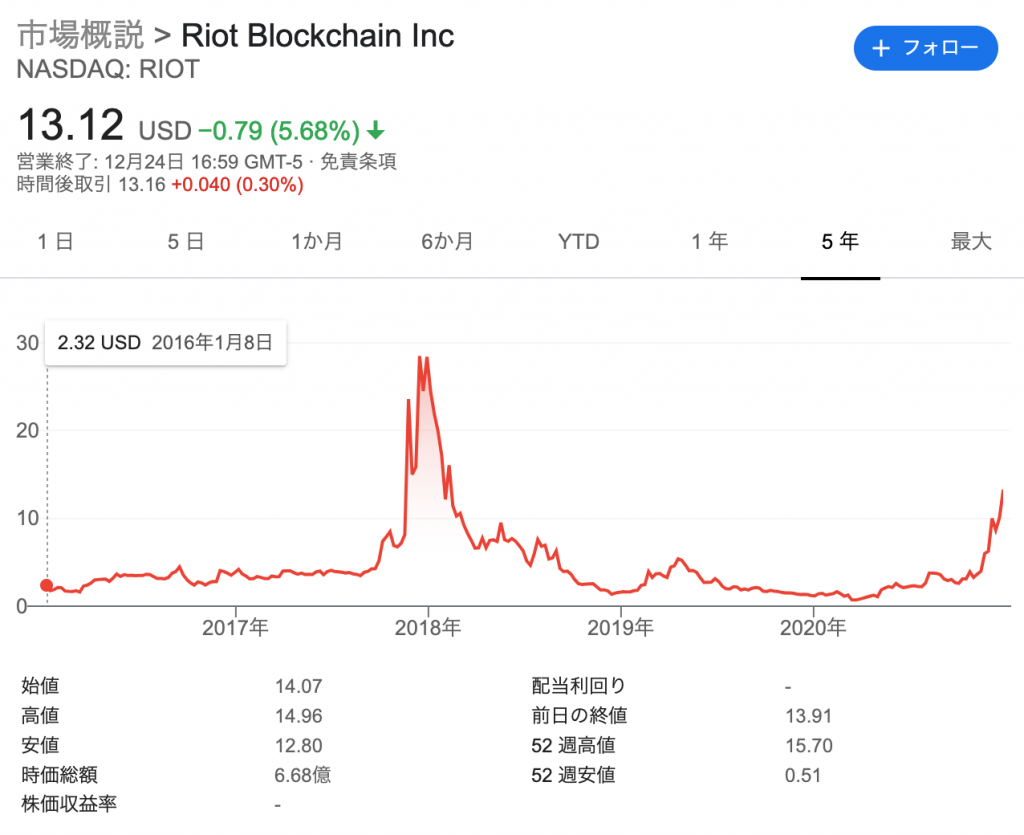
Task: Click the 2018 price peak on chart
Action: pos(421,357)
